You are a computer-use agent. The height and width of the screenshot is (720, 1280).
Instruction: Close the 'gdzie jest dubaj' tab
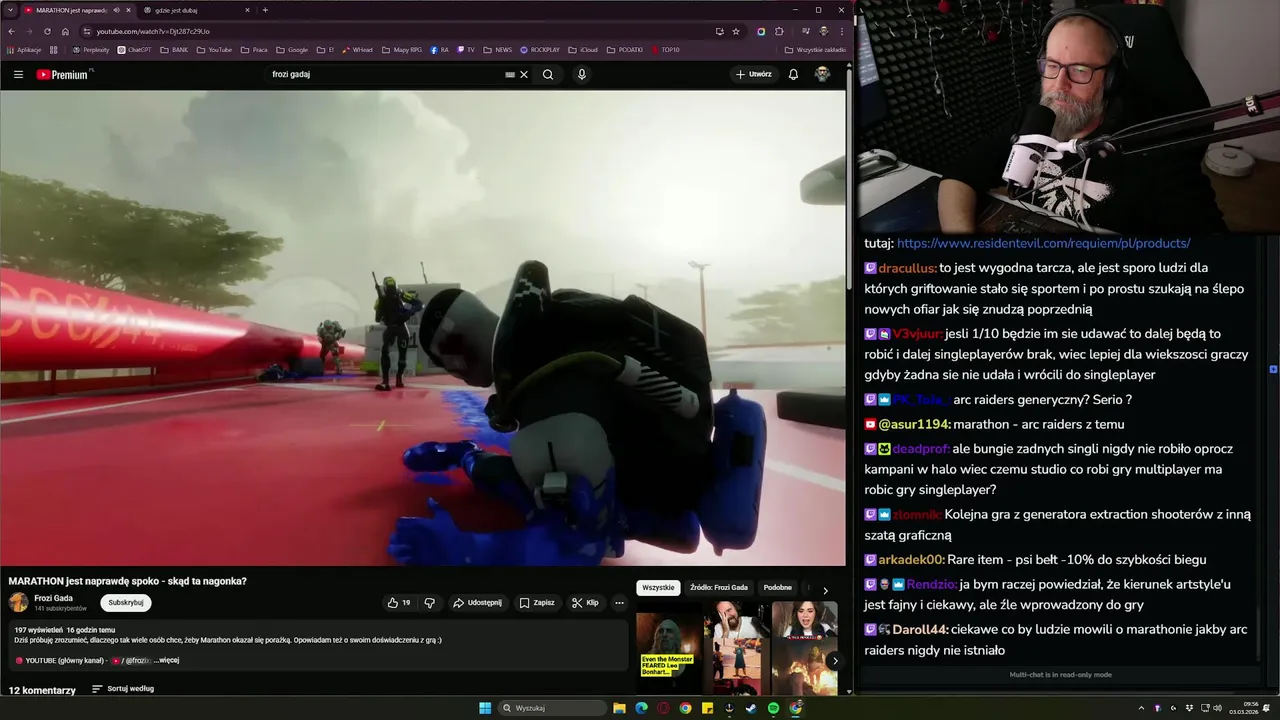click(x=247, y=10)
